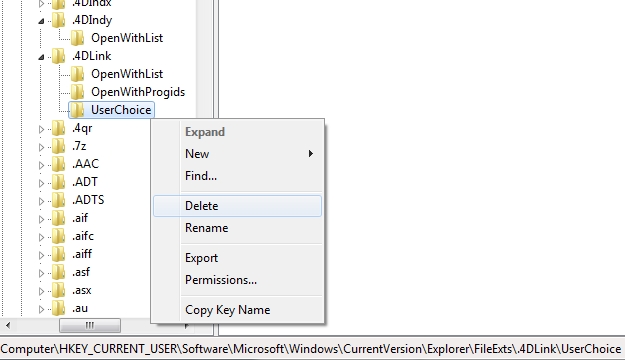Click the tree pane horizontal scrollbar thumb
The height and width of the screenshot is (360, 625).
point(90,326)
